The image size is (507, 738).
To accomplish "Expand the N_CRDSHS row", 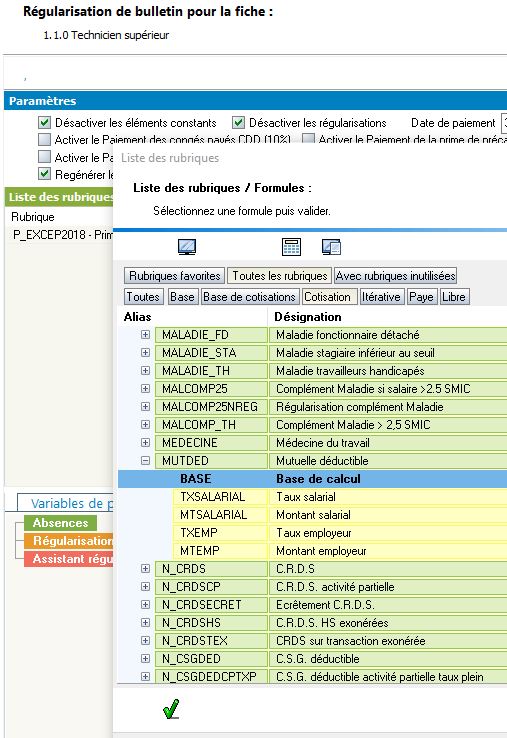I will pyautogui.click(x=145, y=623).
